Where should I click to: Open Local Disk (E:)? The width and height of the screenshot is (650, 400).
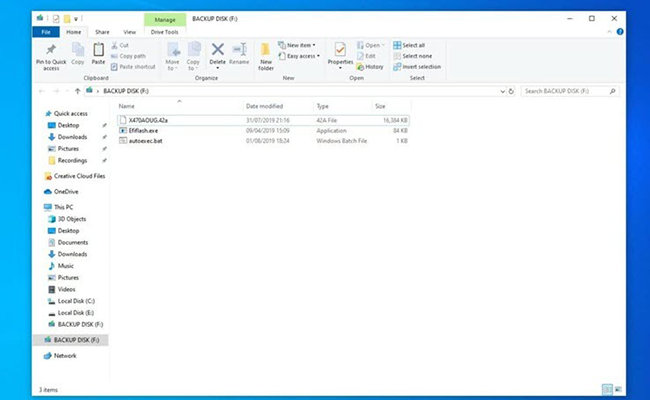click(x=71, y=313)
